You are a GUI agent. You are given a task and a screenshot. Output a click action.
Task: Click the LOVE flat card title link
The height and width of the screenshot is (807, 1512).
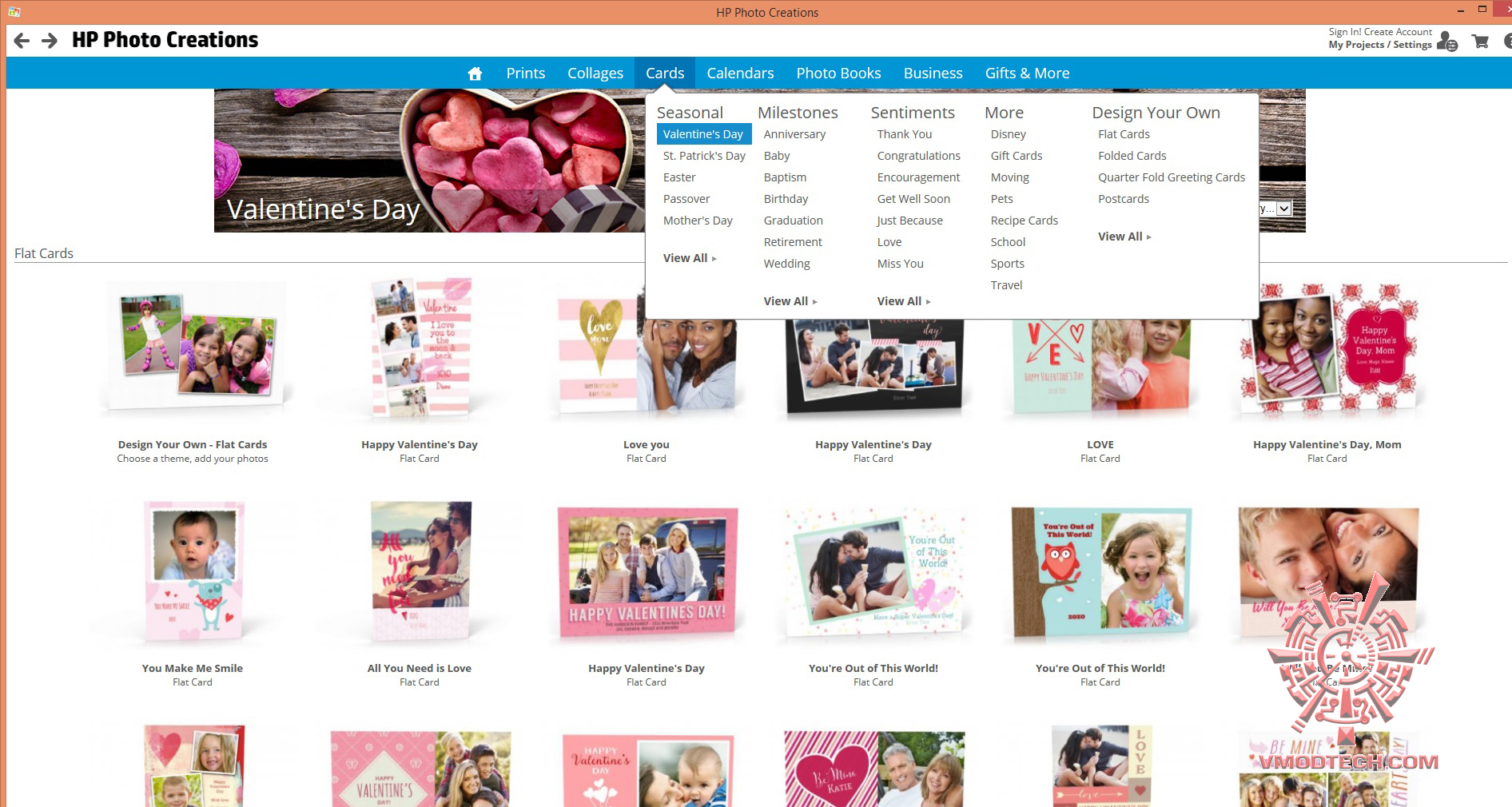pyautogui.click(x=1100, y=445)
